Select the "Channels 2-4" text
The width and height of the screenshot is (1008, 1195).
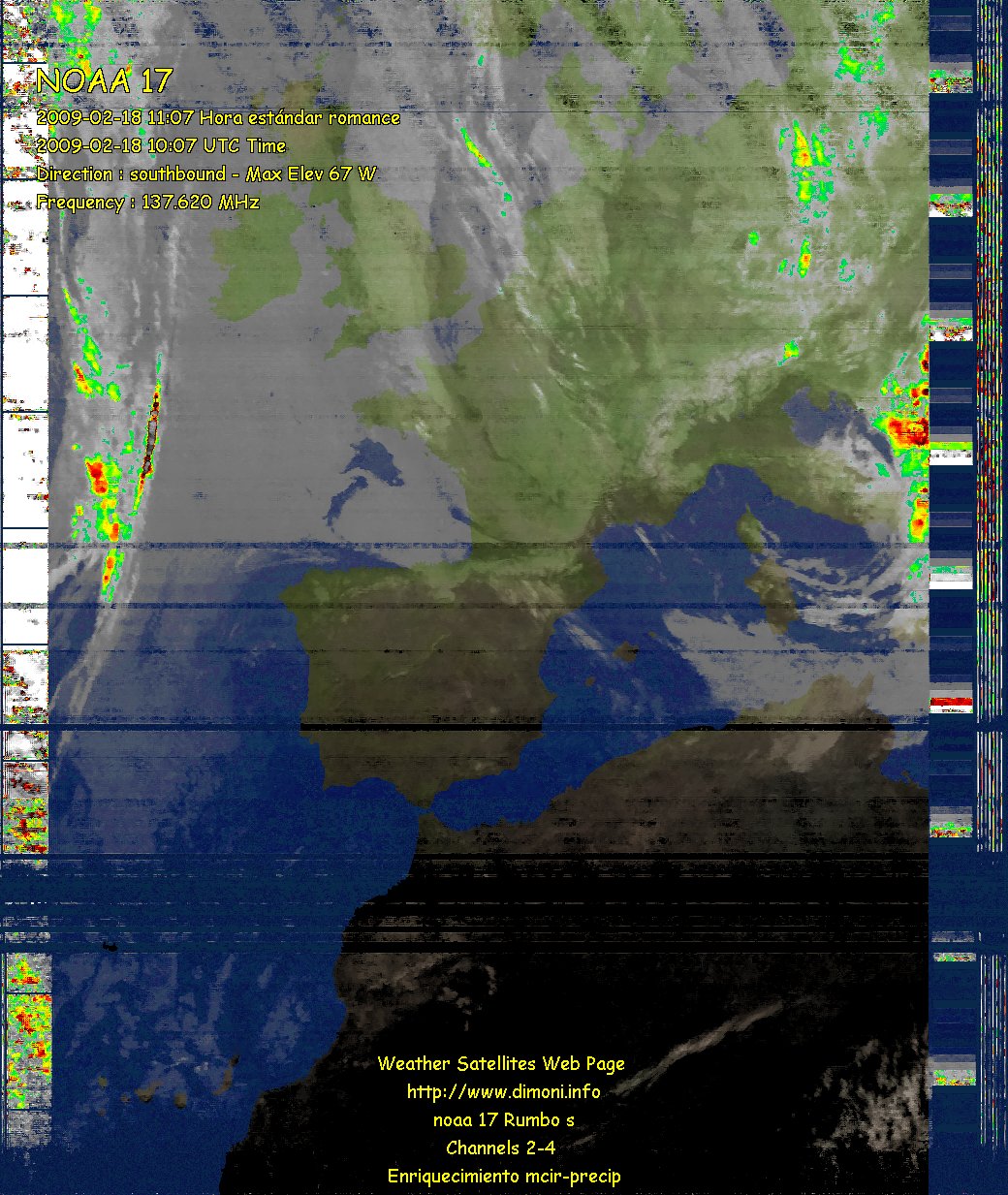coord(501,1148)
